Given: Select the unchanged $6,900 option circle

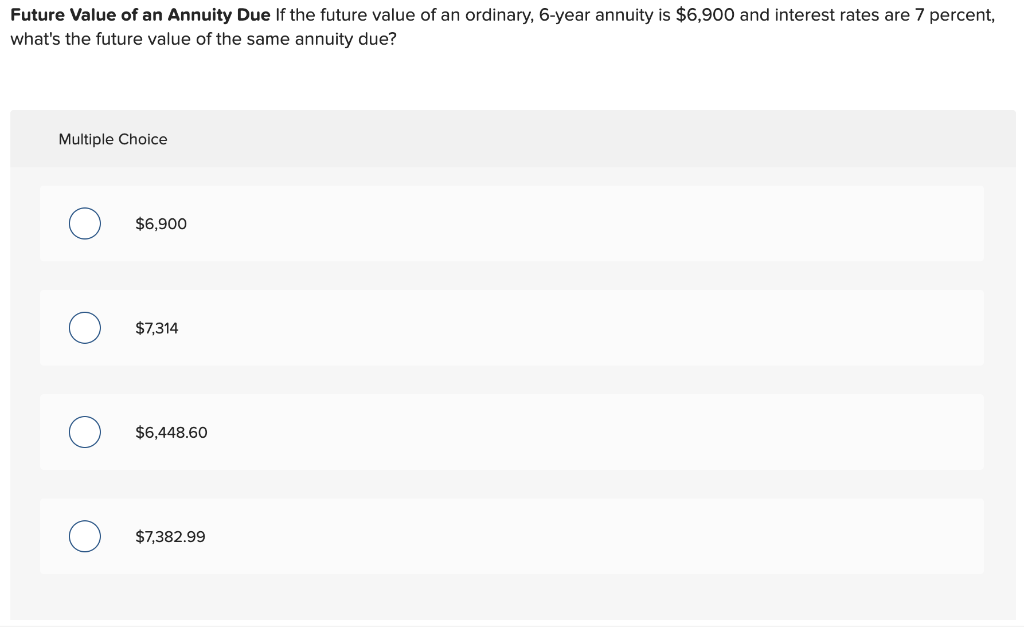Looking at the screenshot, I should coord(84,223).
